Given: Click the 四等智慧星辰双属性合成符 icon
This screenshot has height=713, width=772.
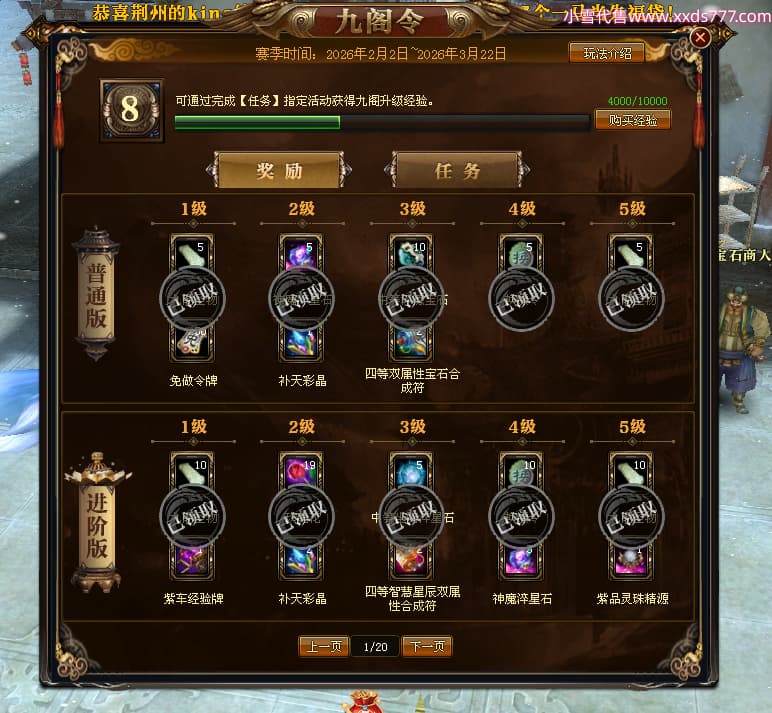Looking at the screenshot, I should (x=412, y=561).
